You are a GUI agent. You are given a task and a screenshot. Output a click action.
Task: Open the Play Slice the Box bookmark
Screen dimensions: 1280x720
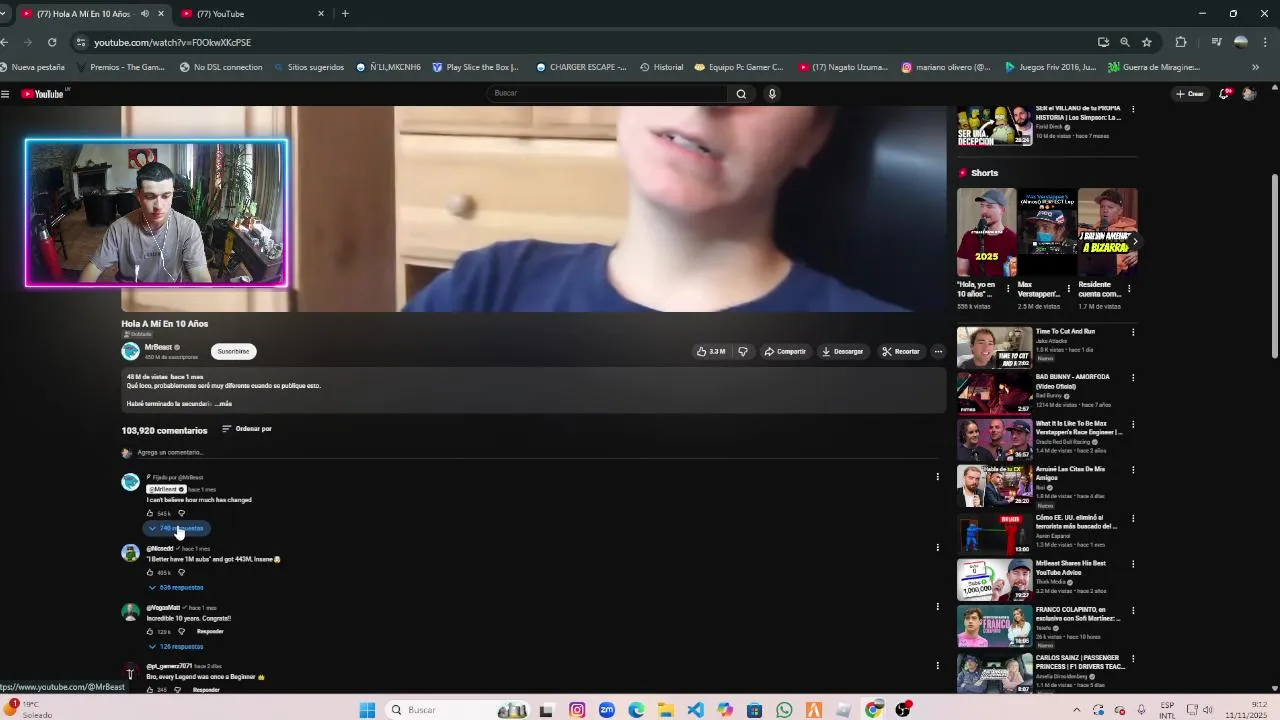[x=476, y=67]
